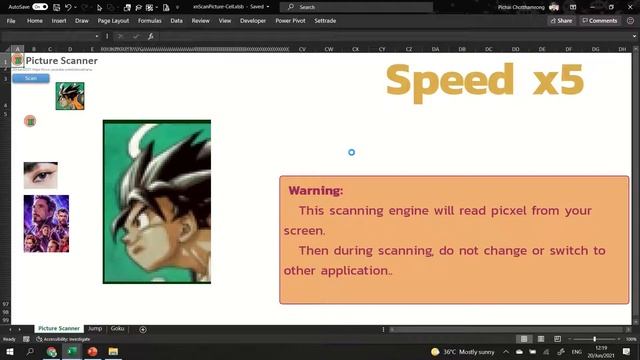Click the grid form icon in Quick Access
640x360 pixels.
pyautogui.click(x=149, y=7)
